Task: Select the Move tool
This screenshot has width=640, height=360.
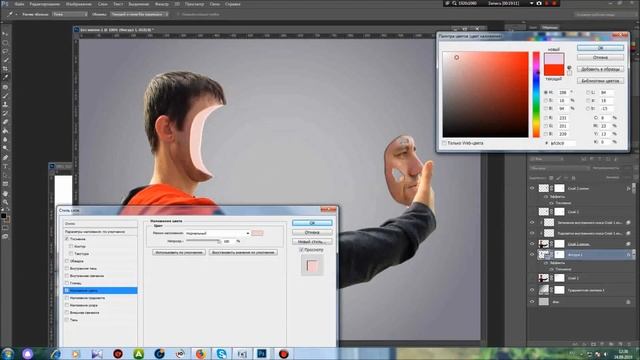Action: pos(5,34)
